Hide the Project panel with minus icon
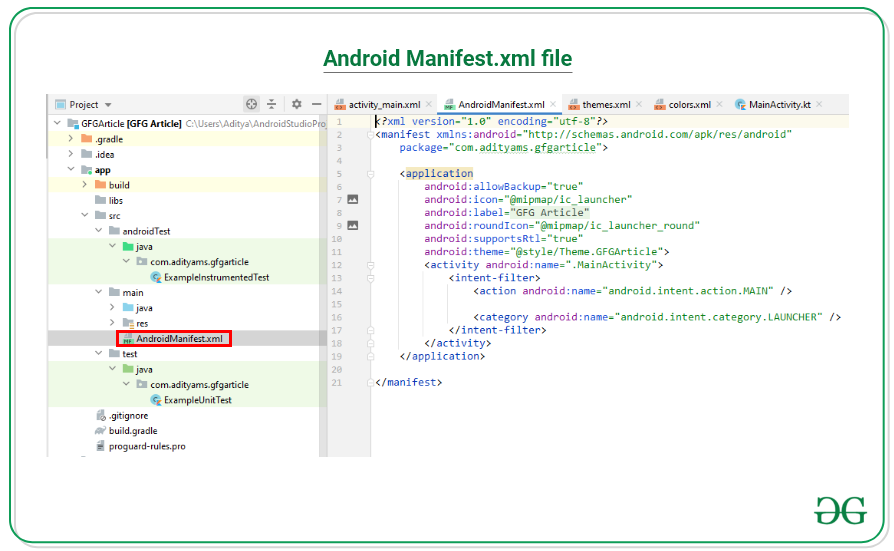The image size is (894, 551). 316,104
